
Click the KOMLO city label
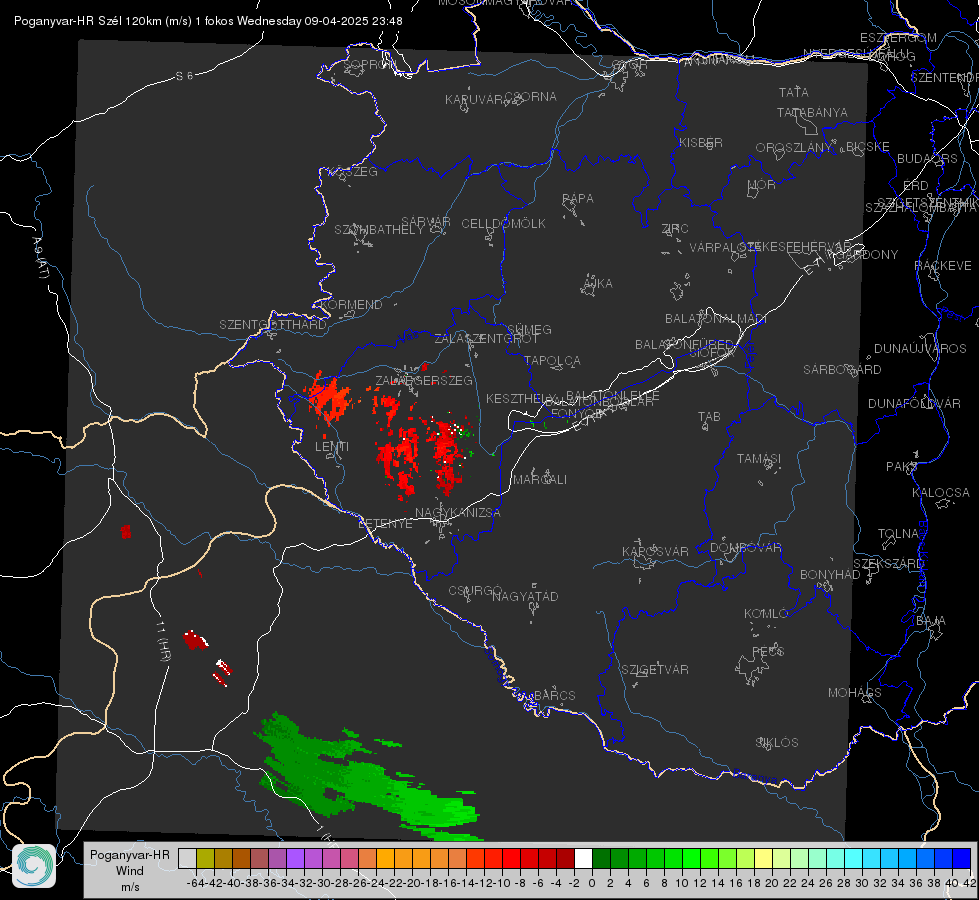pos(765,614)
